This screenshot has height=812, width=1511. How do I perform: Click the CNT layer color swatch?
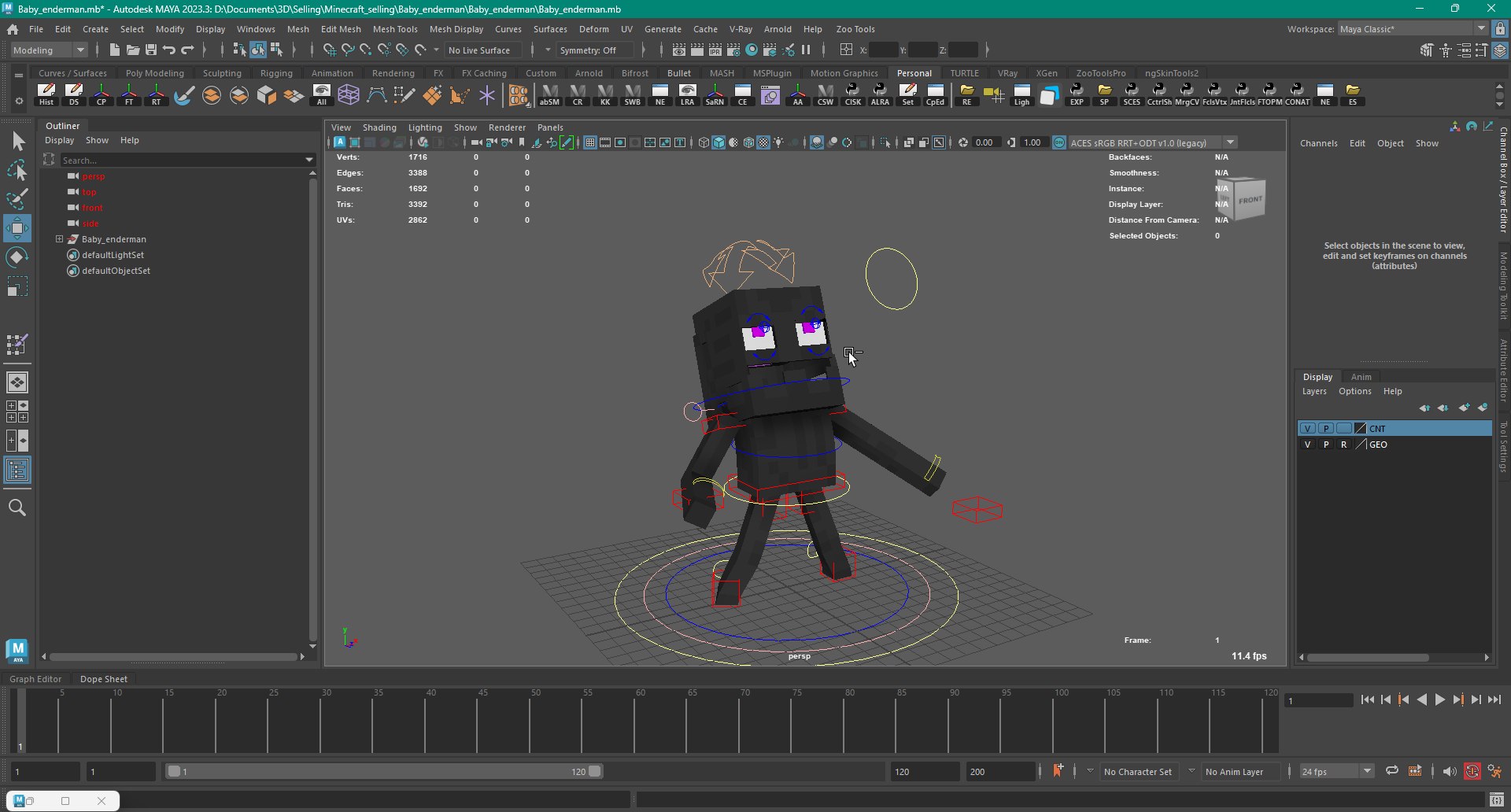point(1361,429)
